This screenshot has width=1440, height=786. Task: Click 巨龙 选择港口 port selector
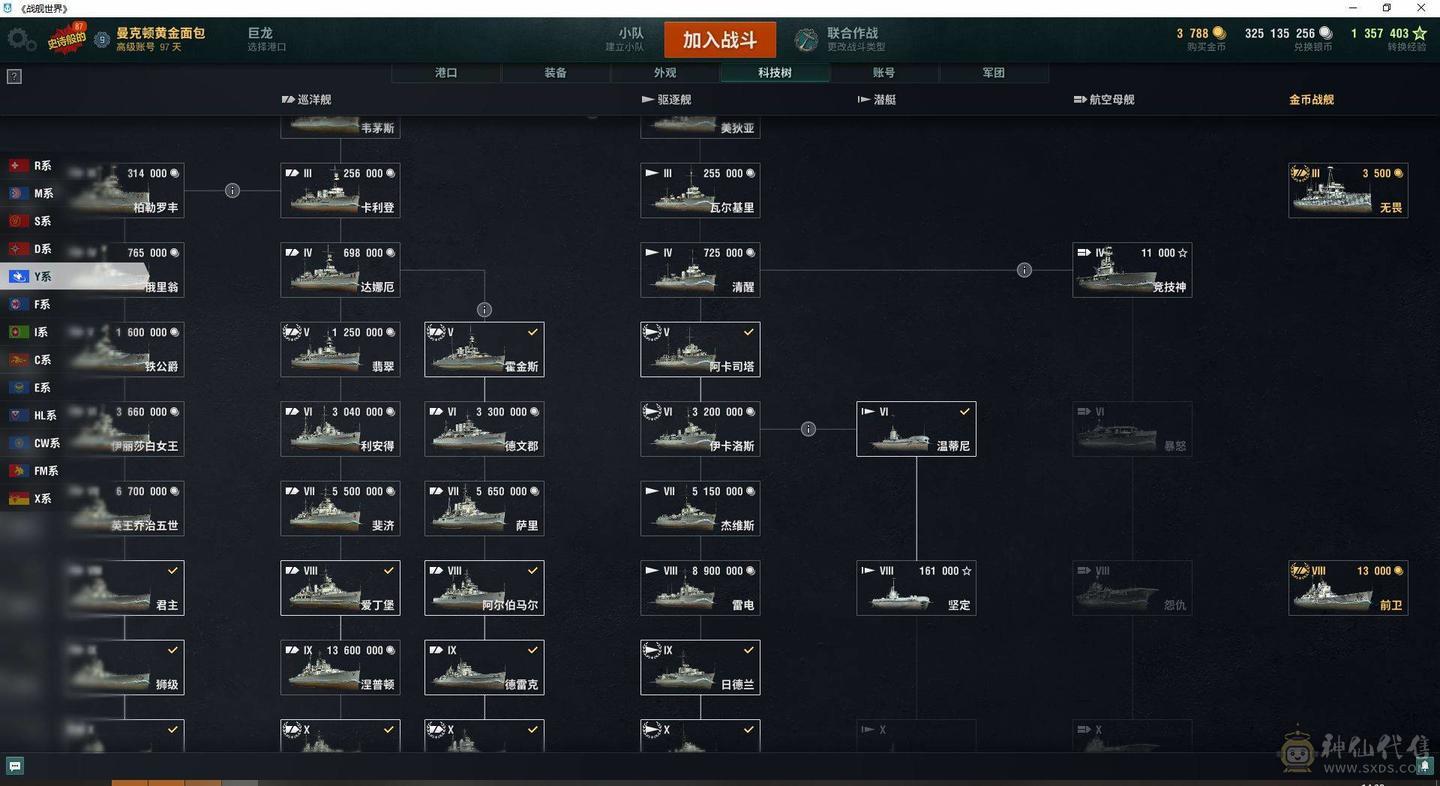pos(267,39)
